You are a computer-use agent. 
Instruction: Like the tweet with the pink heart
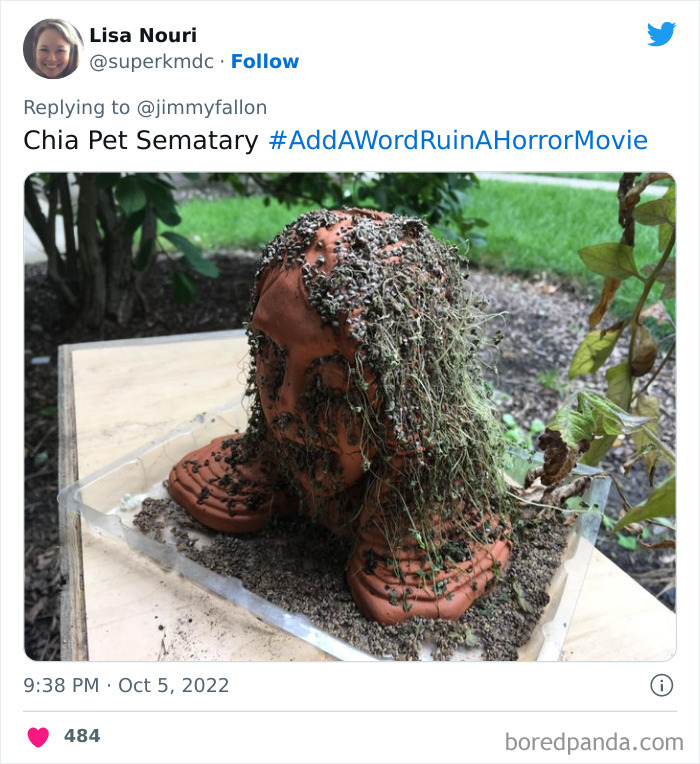[38, 737]
